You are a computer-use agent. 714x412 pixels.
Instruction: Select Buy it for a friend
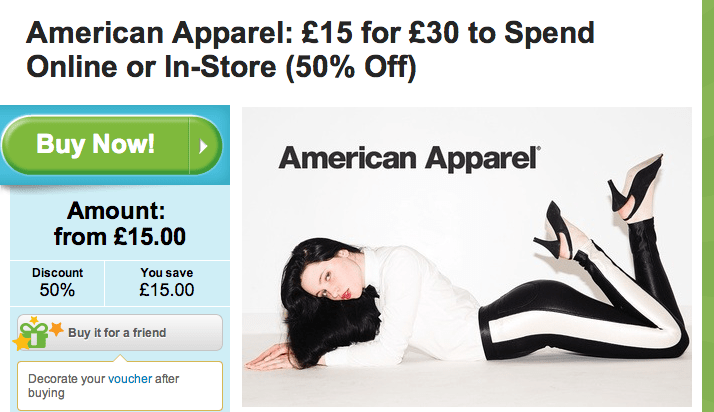tap(120, 333)
